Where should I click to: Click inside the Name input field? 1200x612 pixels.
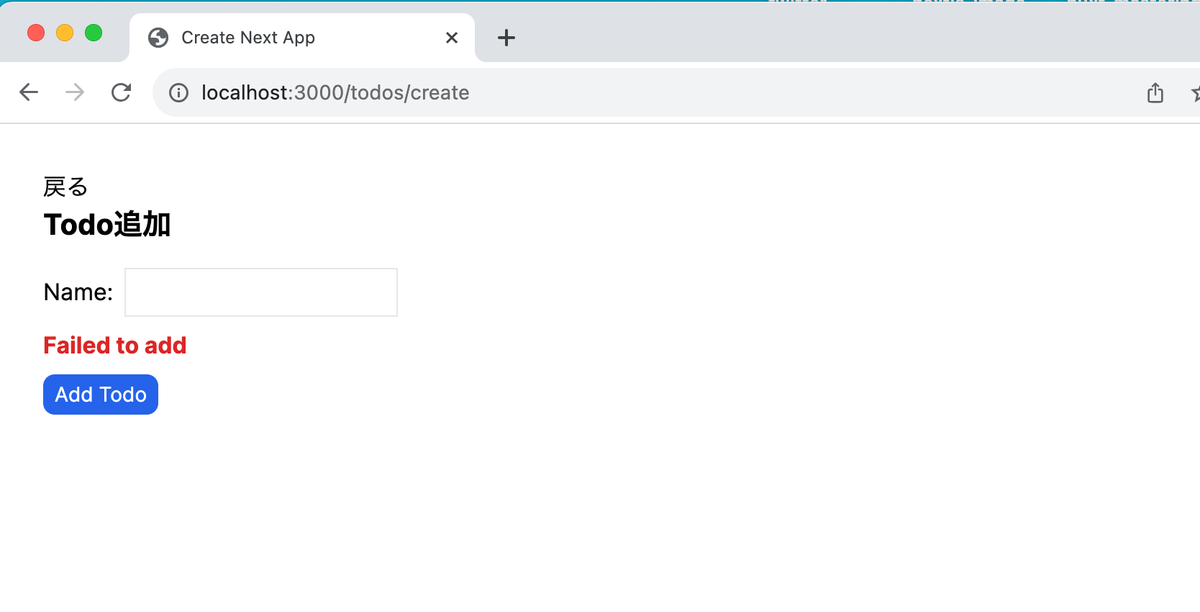(x=260, y=291)
